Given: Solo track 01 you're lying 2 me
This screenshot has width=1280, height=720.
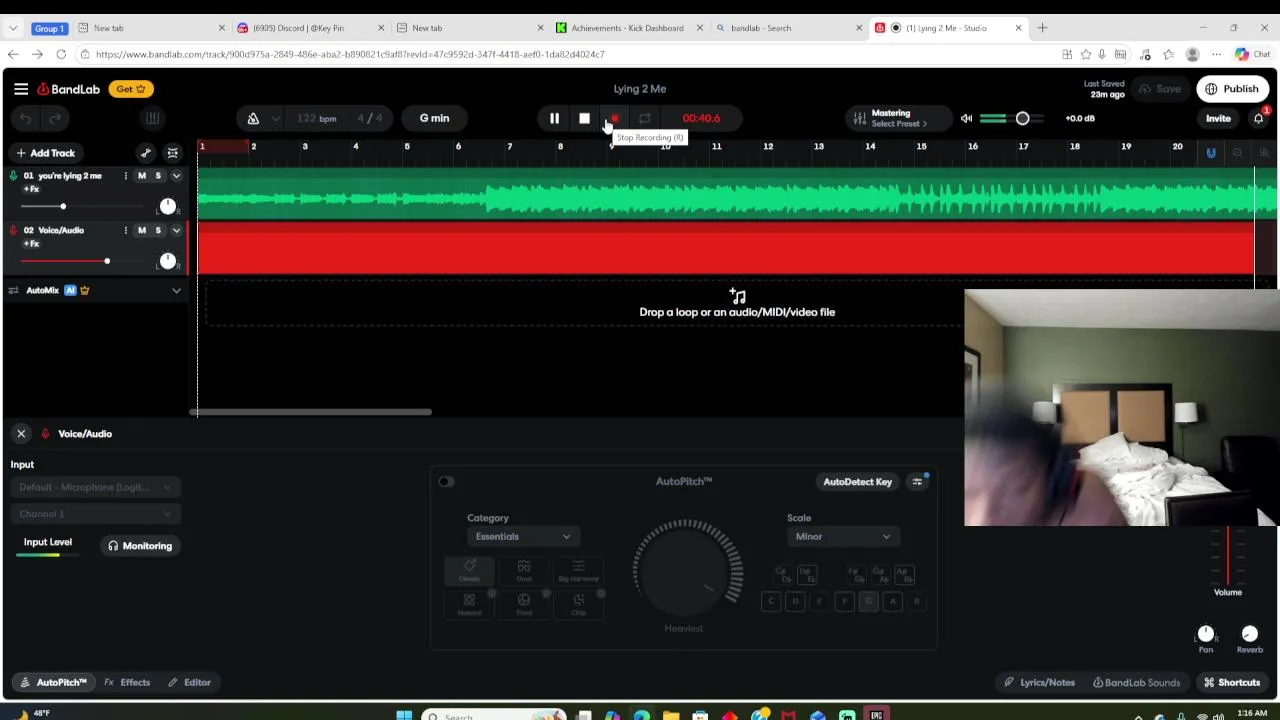Looking at the screenshot, I should coord(157,176).
